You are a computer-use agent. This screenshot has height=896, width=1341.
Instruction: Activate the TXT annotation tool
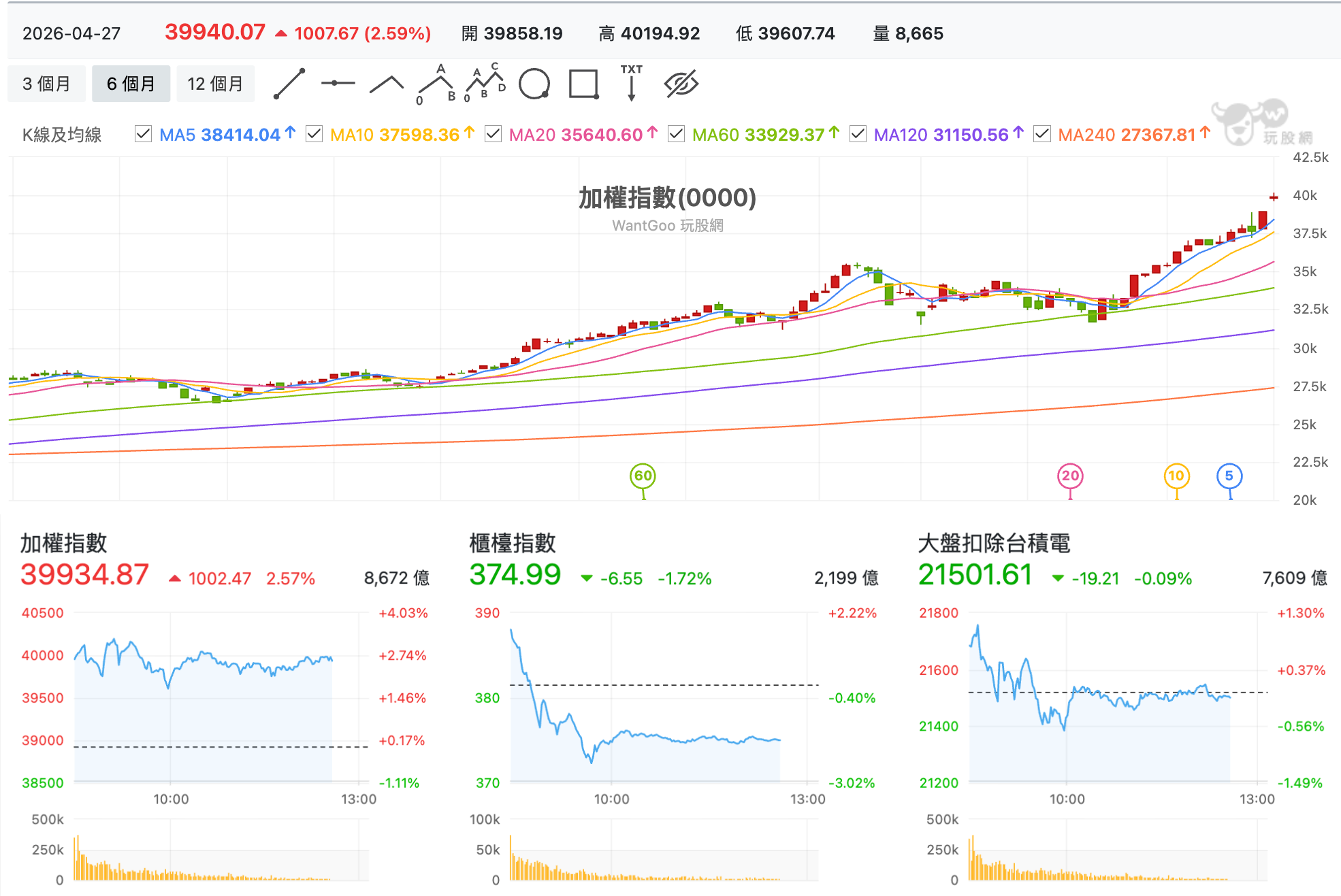[x=632, y=83]
